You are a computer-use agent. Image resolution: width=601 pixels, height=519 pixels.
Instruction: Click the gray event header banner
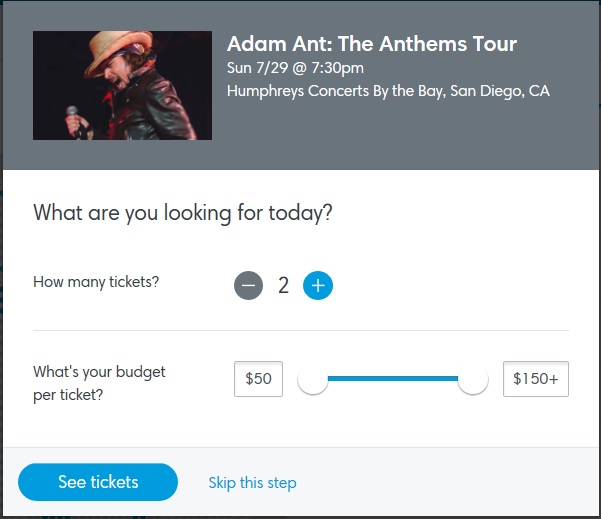[x=400, y=140]
